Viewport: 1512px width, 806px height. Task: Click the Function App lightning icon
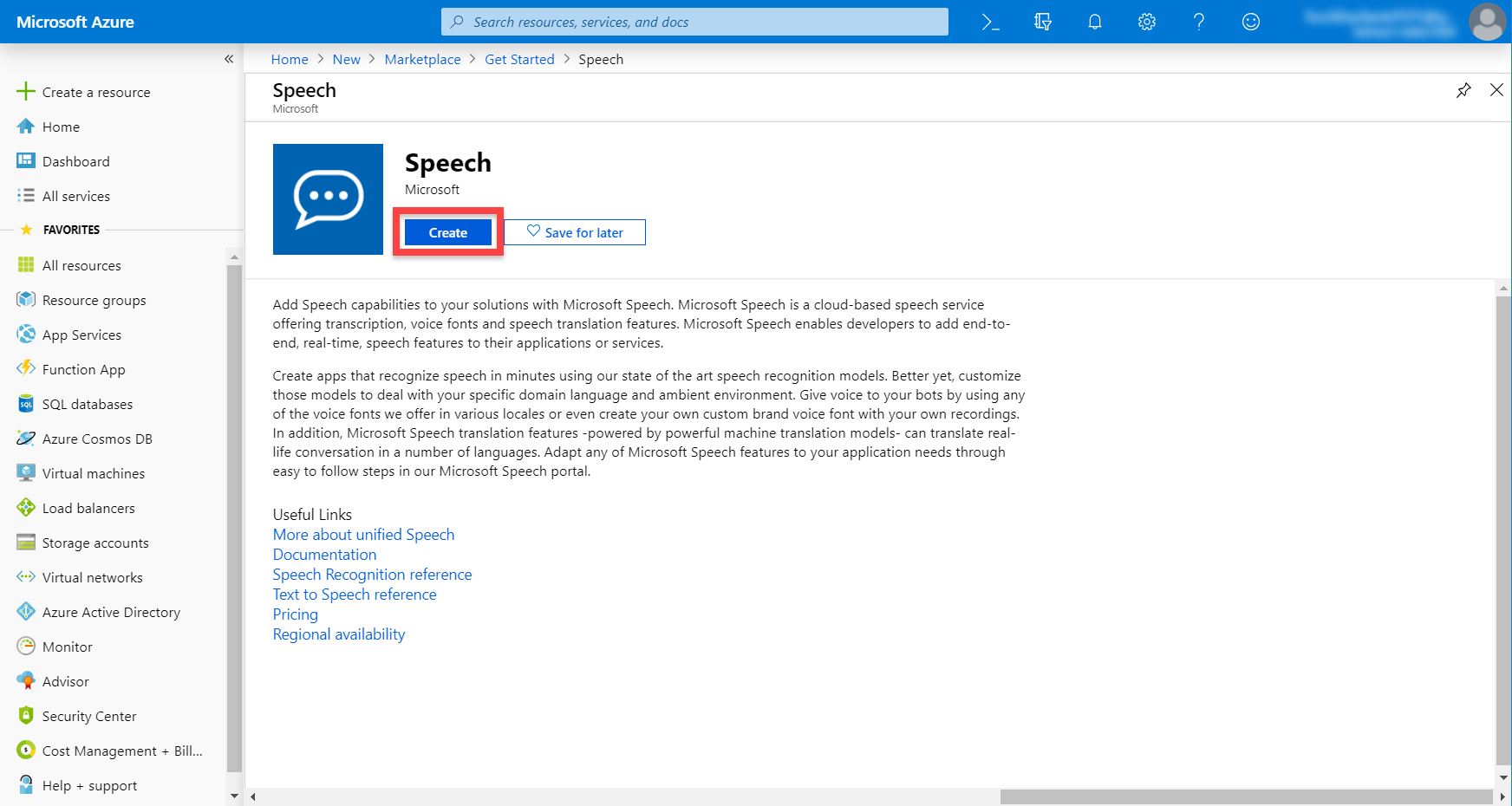click(x=26, y=368)
